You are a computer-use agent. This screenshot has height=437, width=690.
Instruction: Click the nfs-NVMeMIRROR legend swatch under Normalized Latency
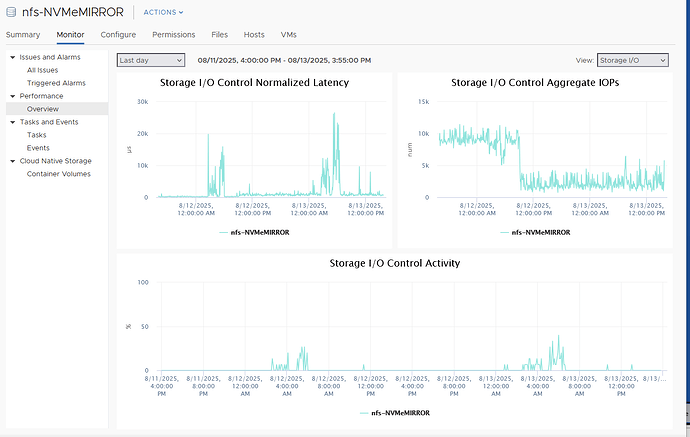[224, 232]
